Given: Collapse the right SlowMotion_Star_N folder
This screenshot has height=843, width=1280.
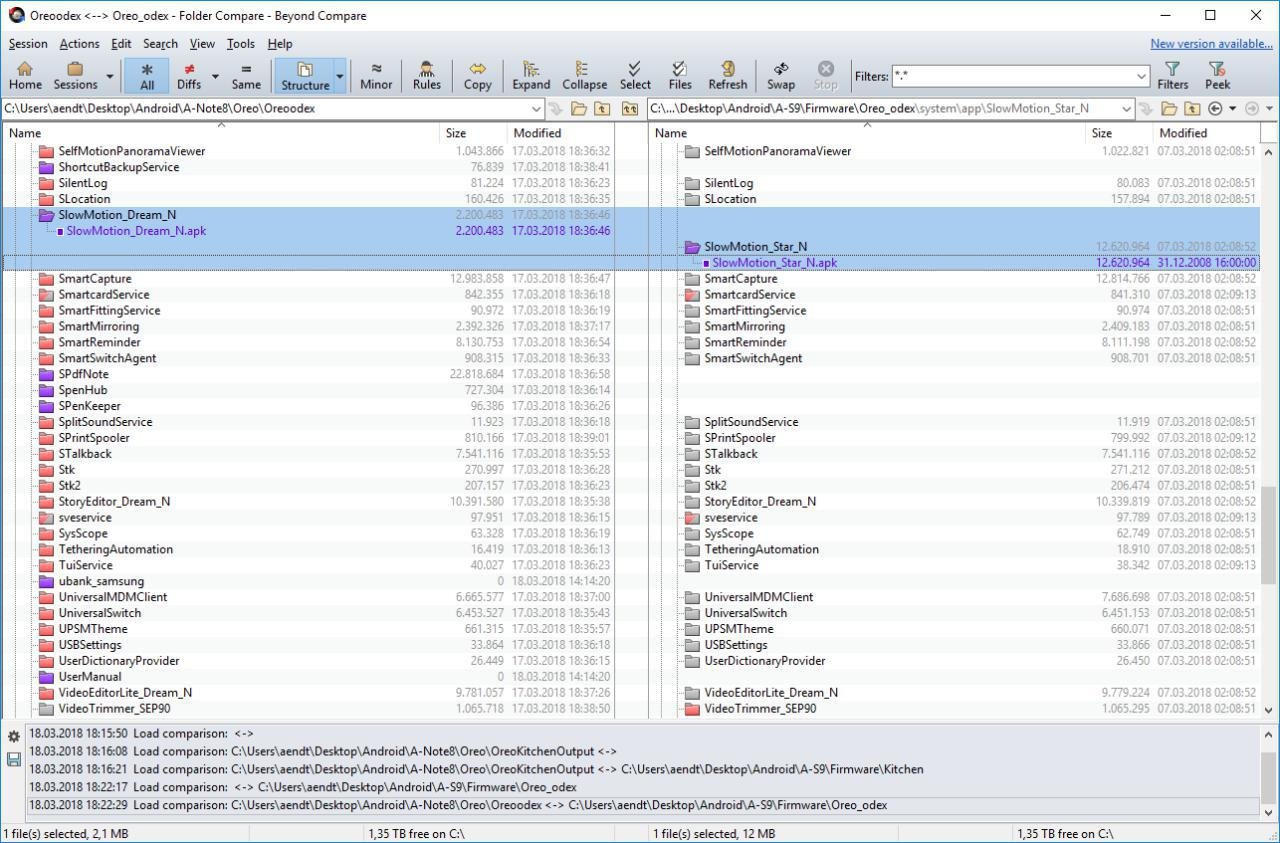Looking at the screenshot, I should point(691,247).
